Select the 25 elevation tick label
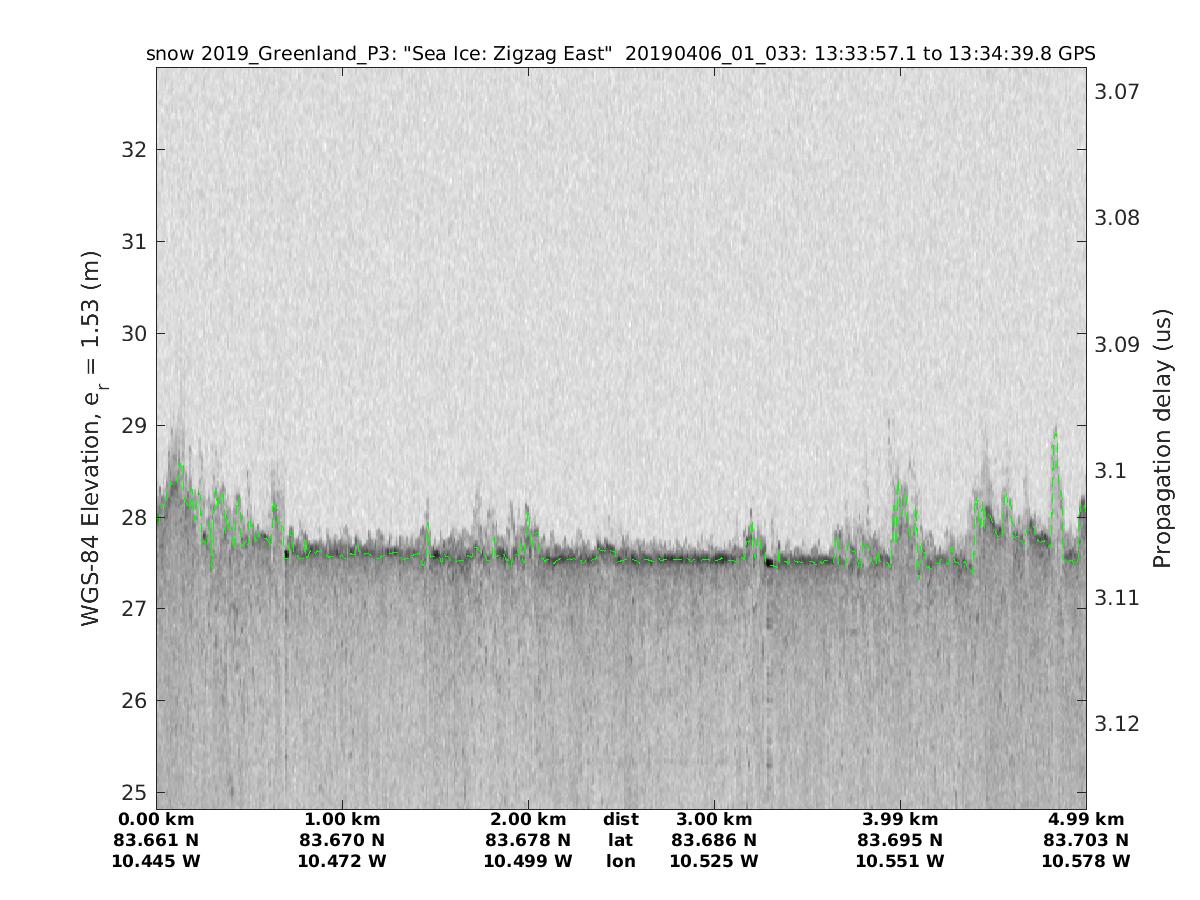1200x900 pixels. click(133, 793)
